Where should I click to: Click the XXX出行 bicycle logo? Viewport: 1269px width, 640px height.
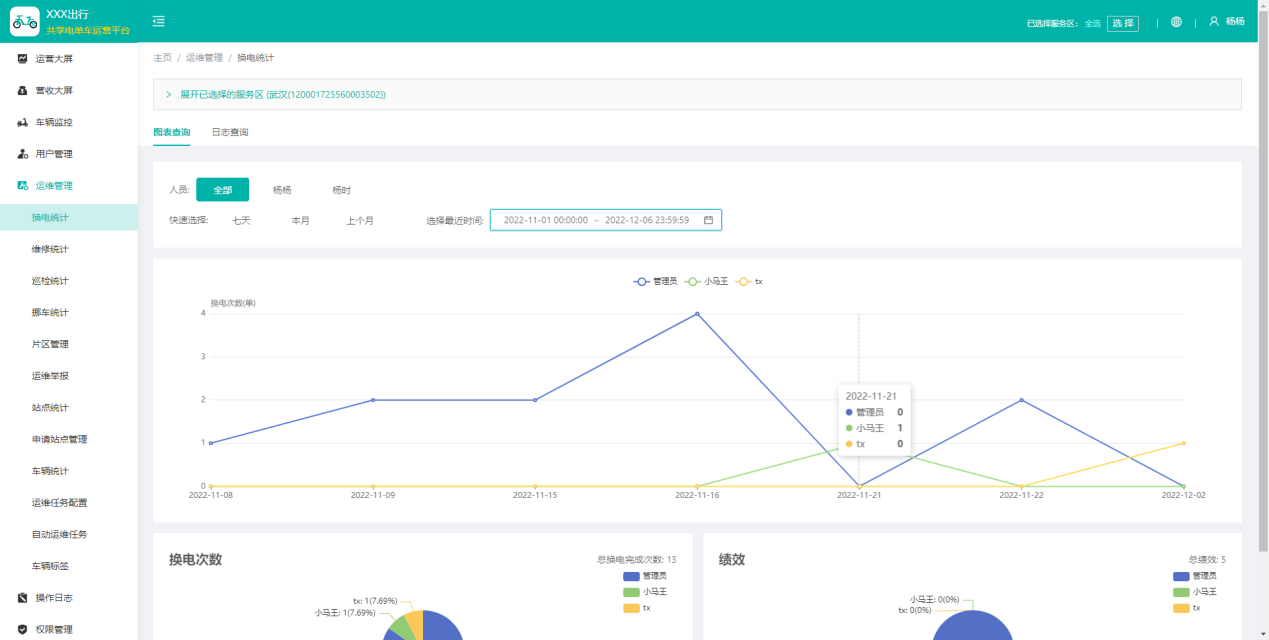pyautogui.click(x=25, y=21)
